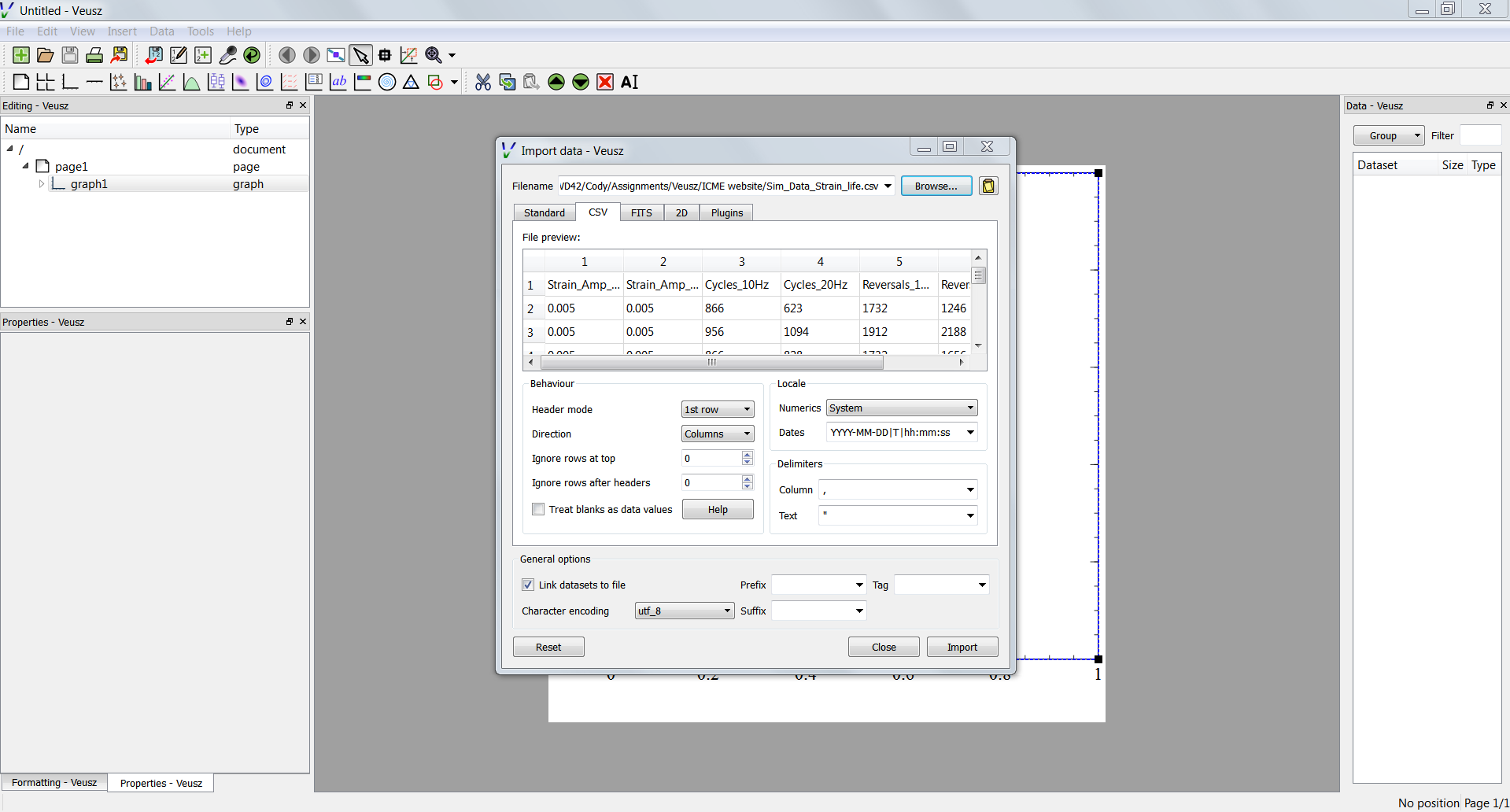Click the print document icon
The height and width of the screenshot is (812, 1510).
94,55
